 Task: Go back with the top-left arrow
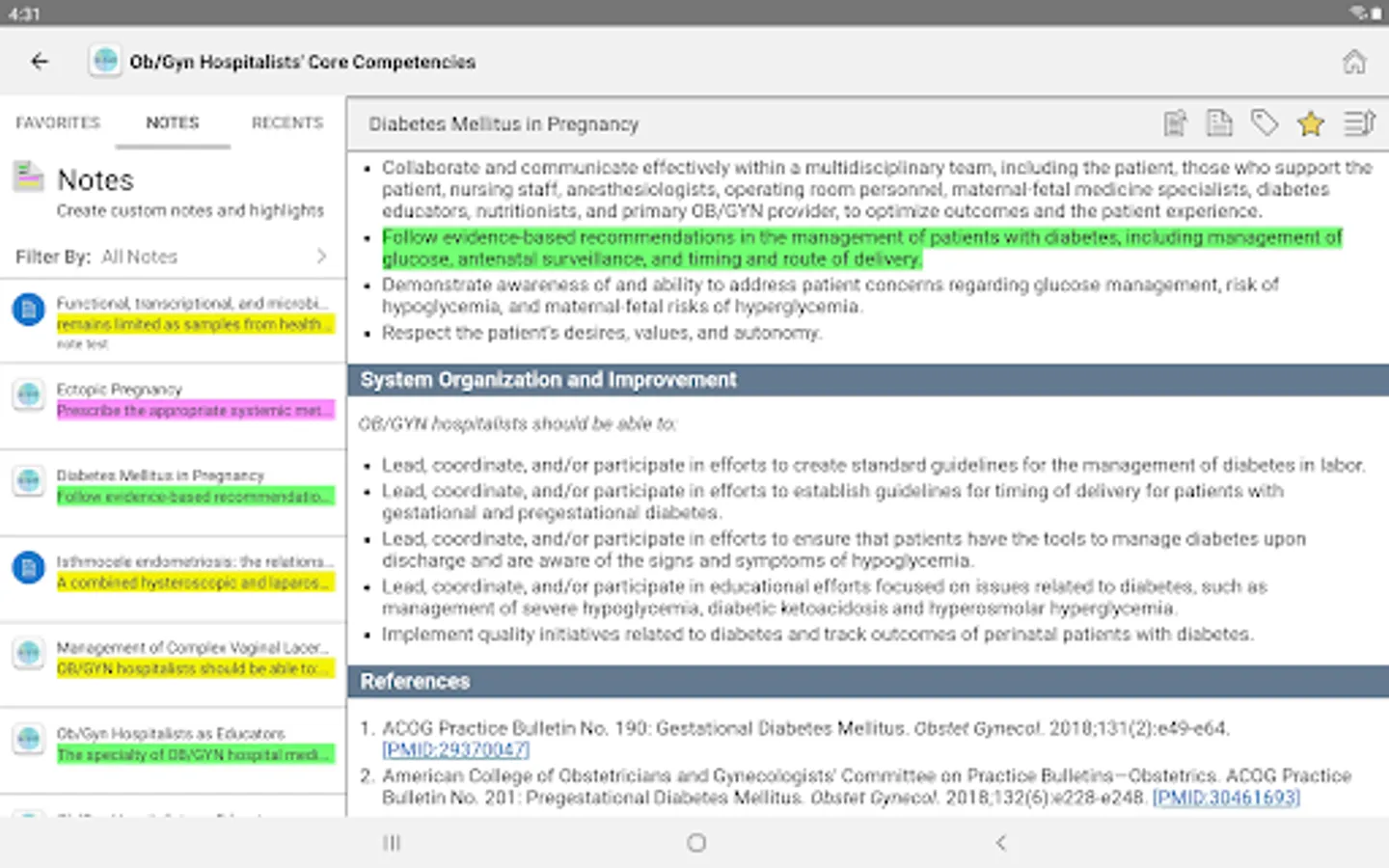click(x=40, y=62)
